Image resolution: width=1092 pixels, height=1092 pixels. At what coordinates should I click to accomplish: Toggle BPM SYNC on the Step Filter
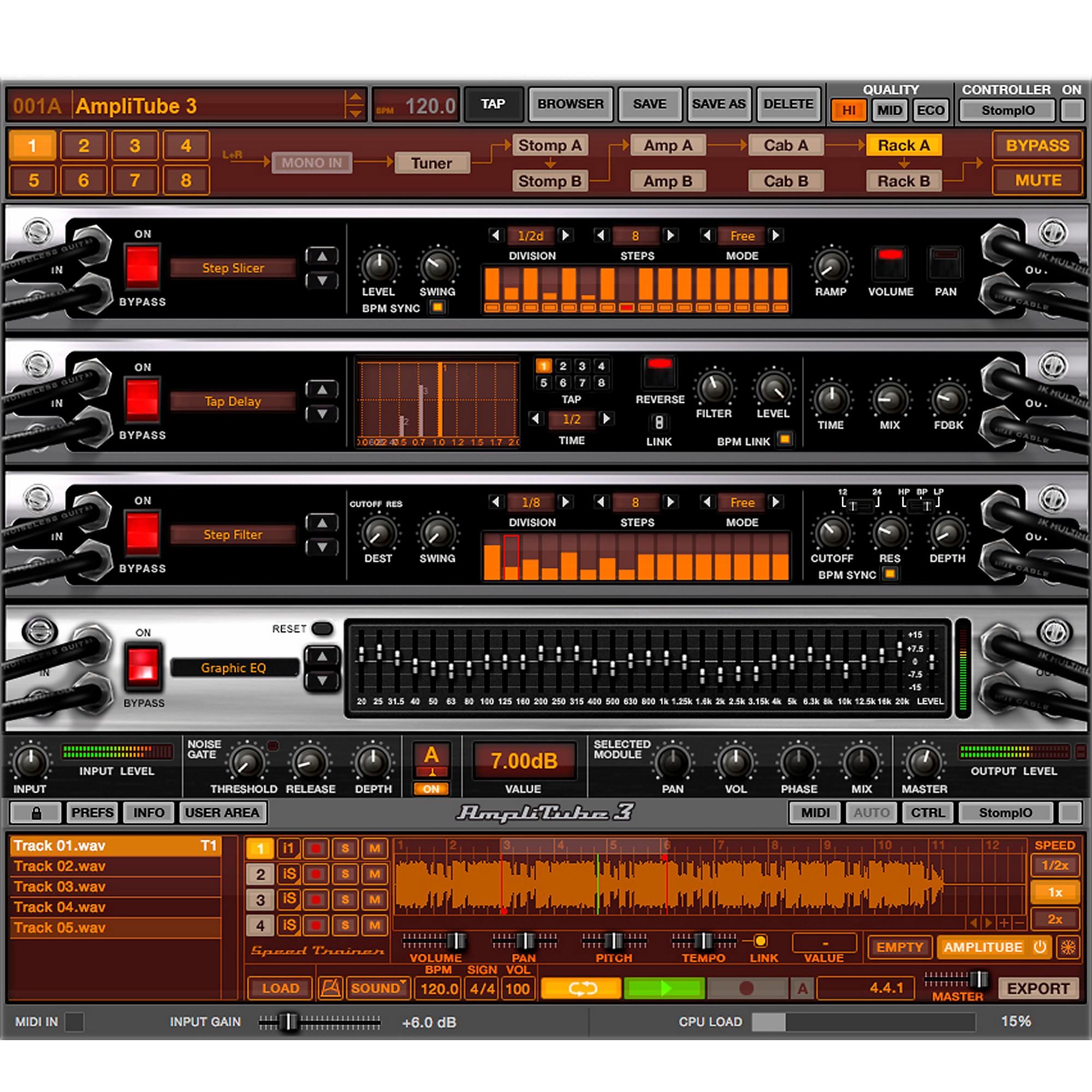[x=890, y=574]
